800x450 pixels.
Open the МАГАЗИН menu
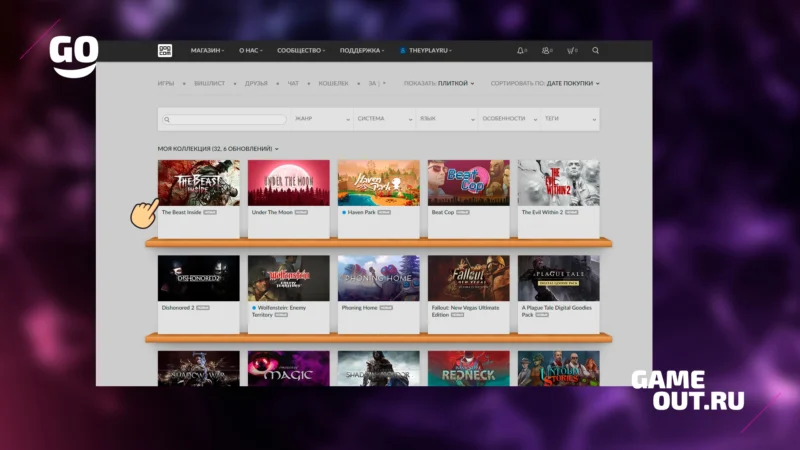pyautogui.click(x=207, y=51)
